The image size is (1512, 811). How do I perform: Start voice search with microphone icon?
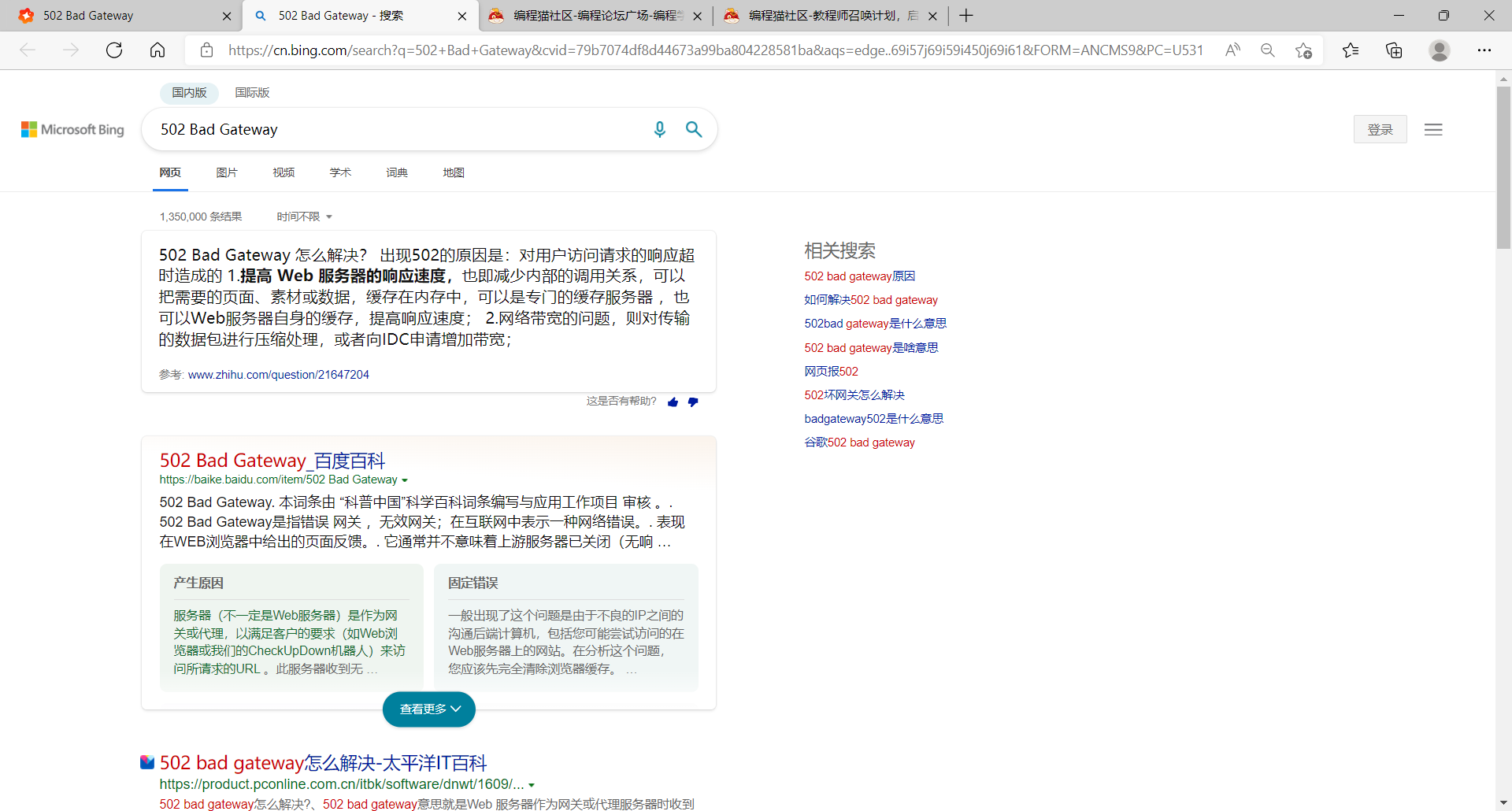[660, 129]
